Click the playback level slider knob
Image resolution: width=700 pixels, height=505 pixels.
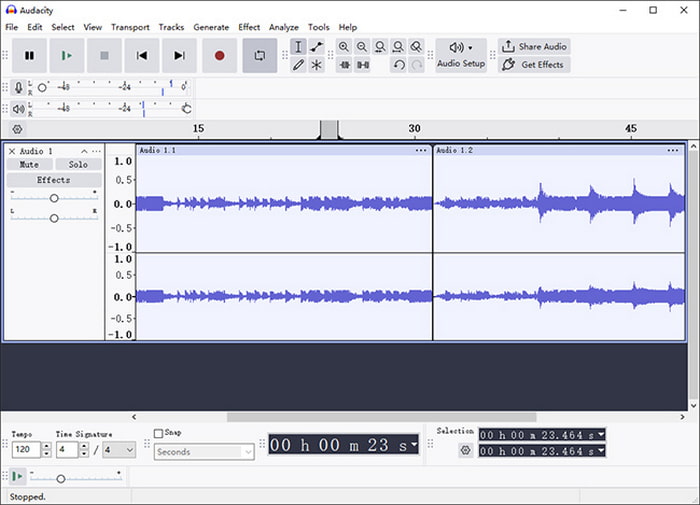pyautogui.click(x=187, y=109)
